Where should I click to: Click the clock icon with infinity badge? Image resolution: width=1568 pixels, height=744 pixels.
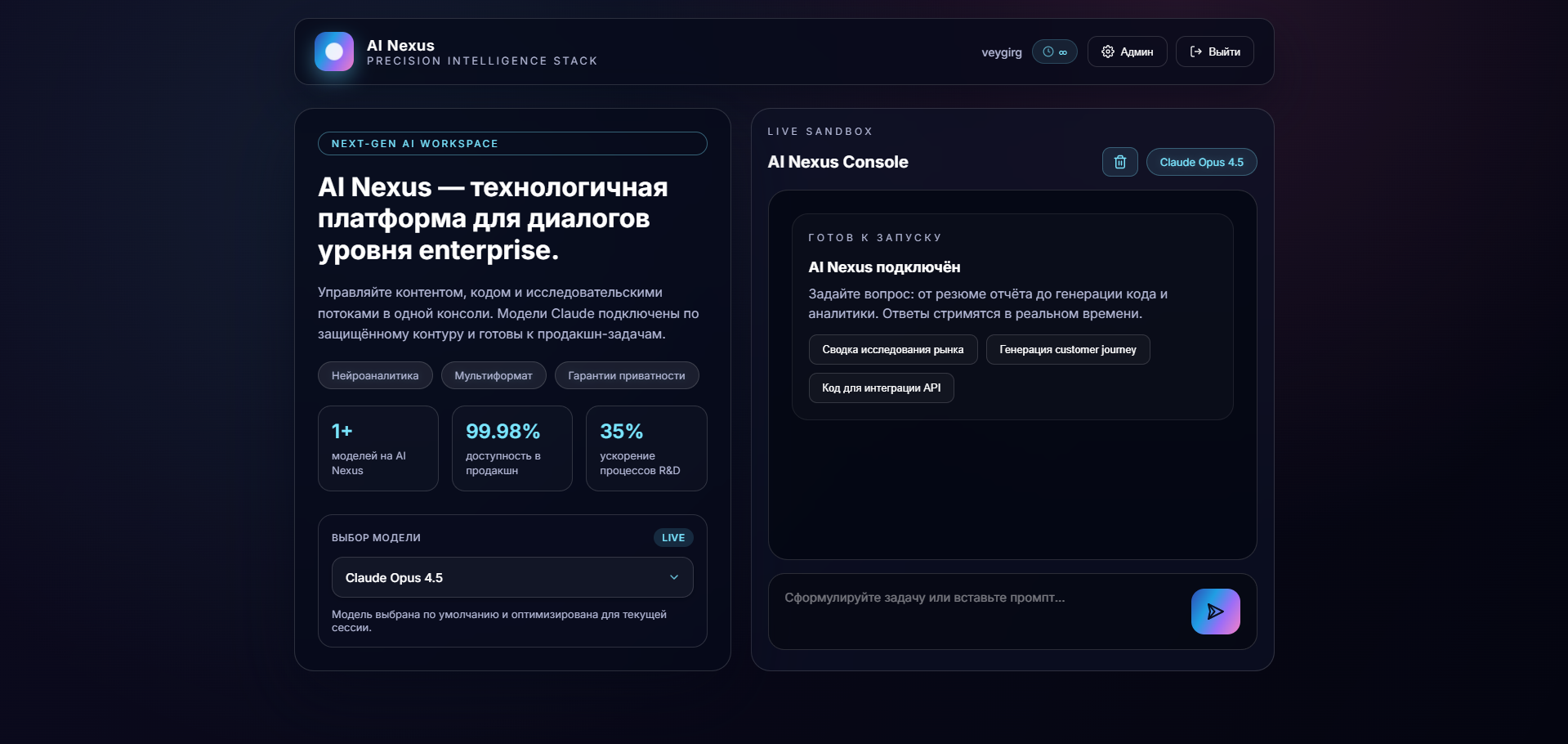[1055, 52]
